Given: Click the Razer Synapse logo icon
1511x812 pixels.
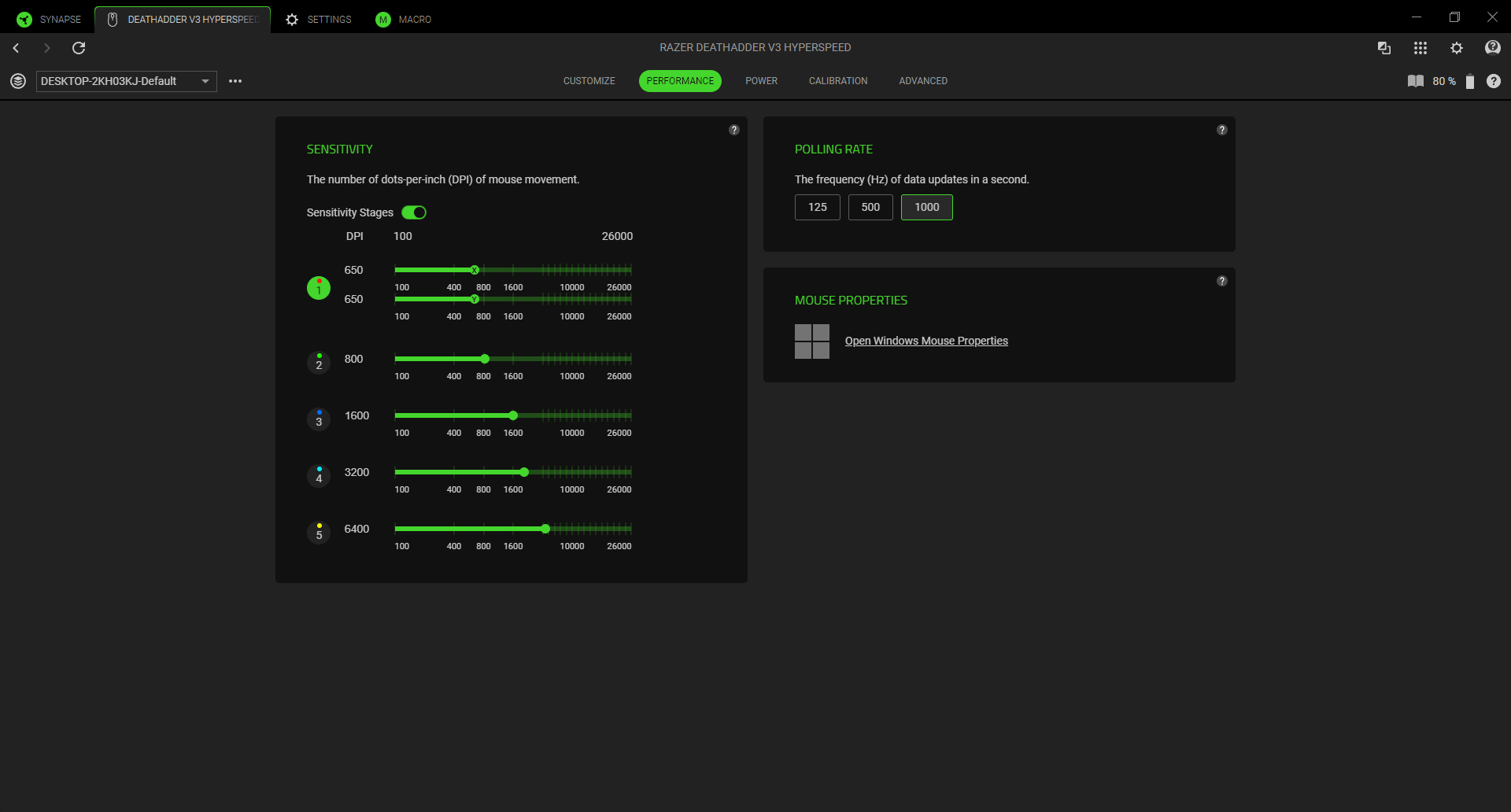Looking at the screenshot, I should tap(24, 20).
